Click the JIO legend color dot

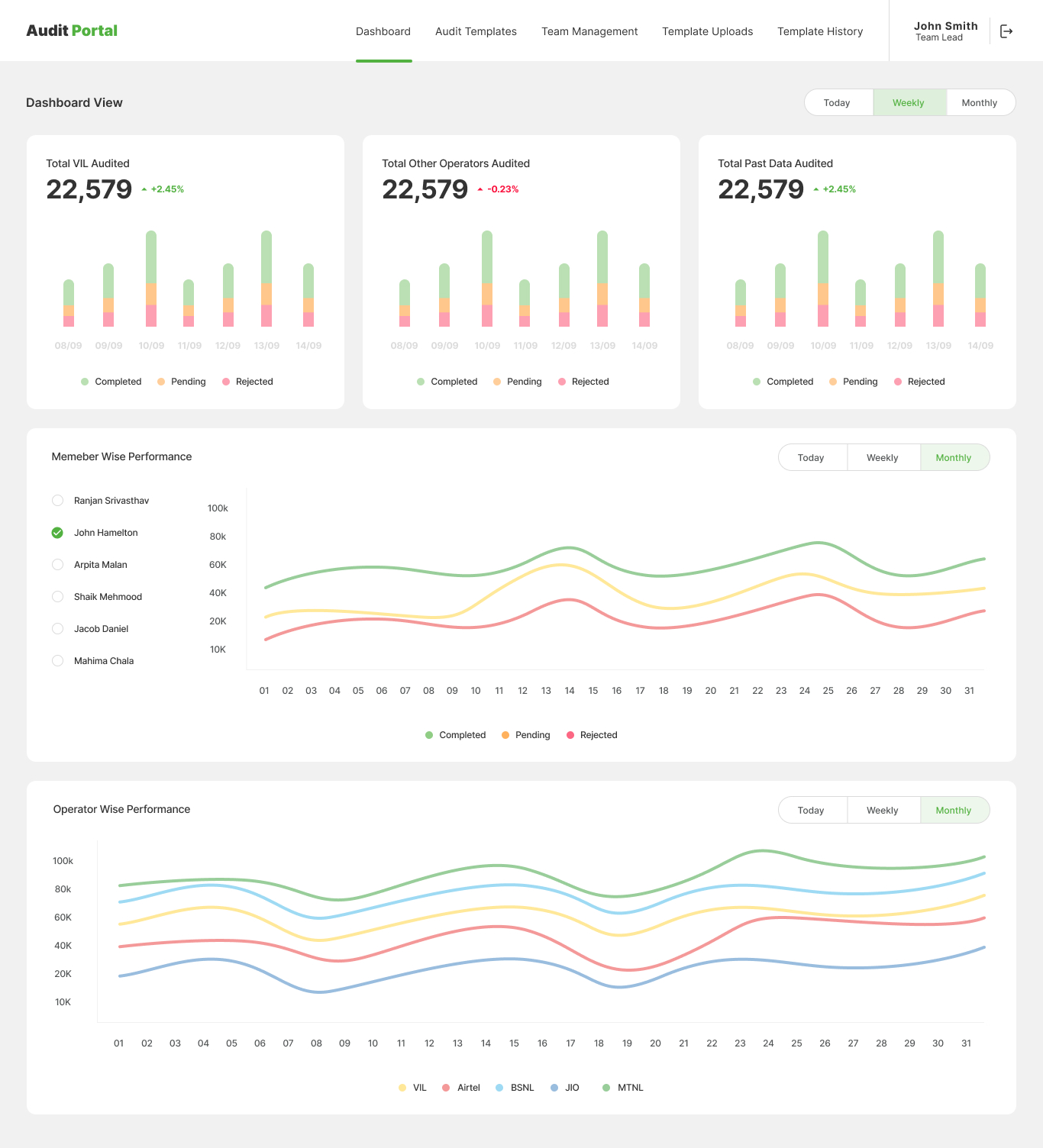(554, 1088)
